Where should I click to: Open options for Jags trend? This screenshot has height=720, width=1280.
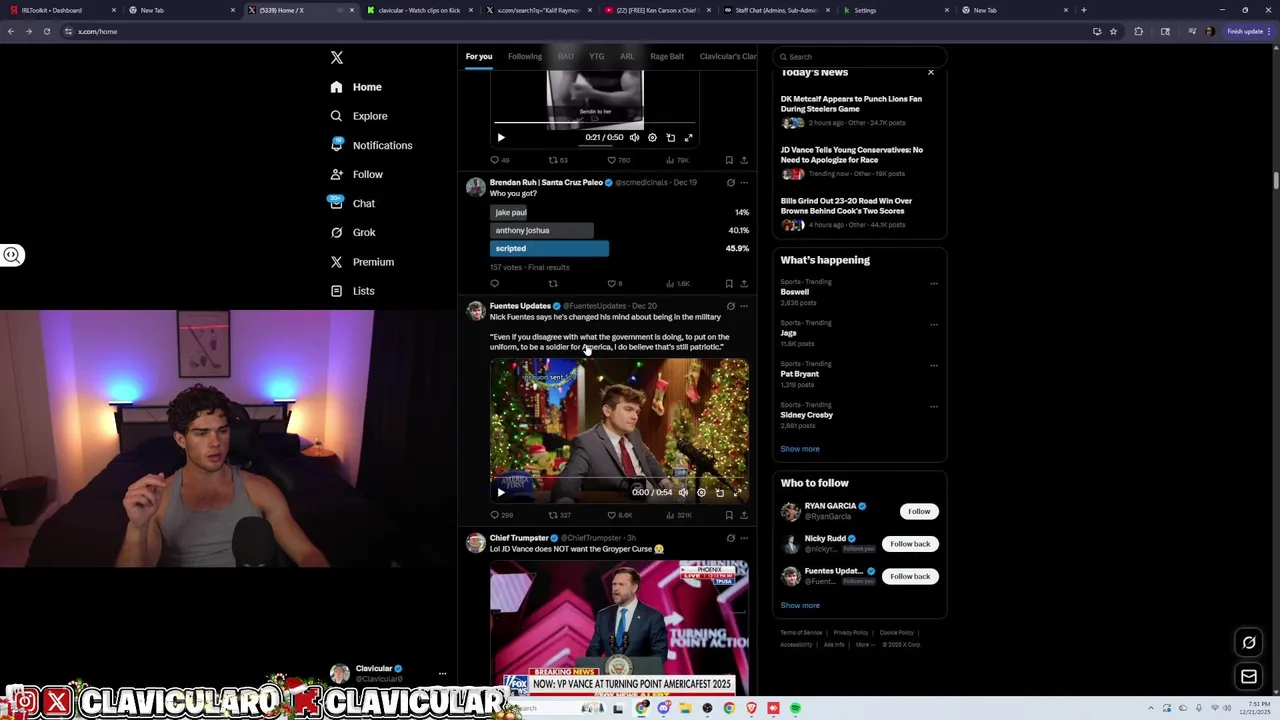click(x=934, y=324)
